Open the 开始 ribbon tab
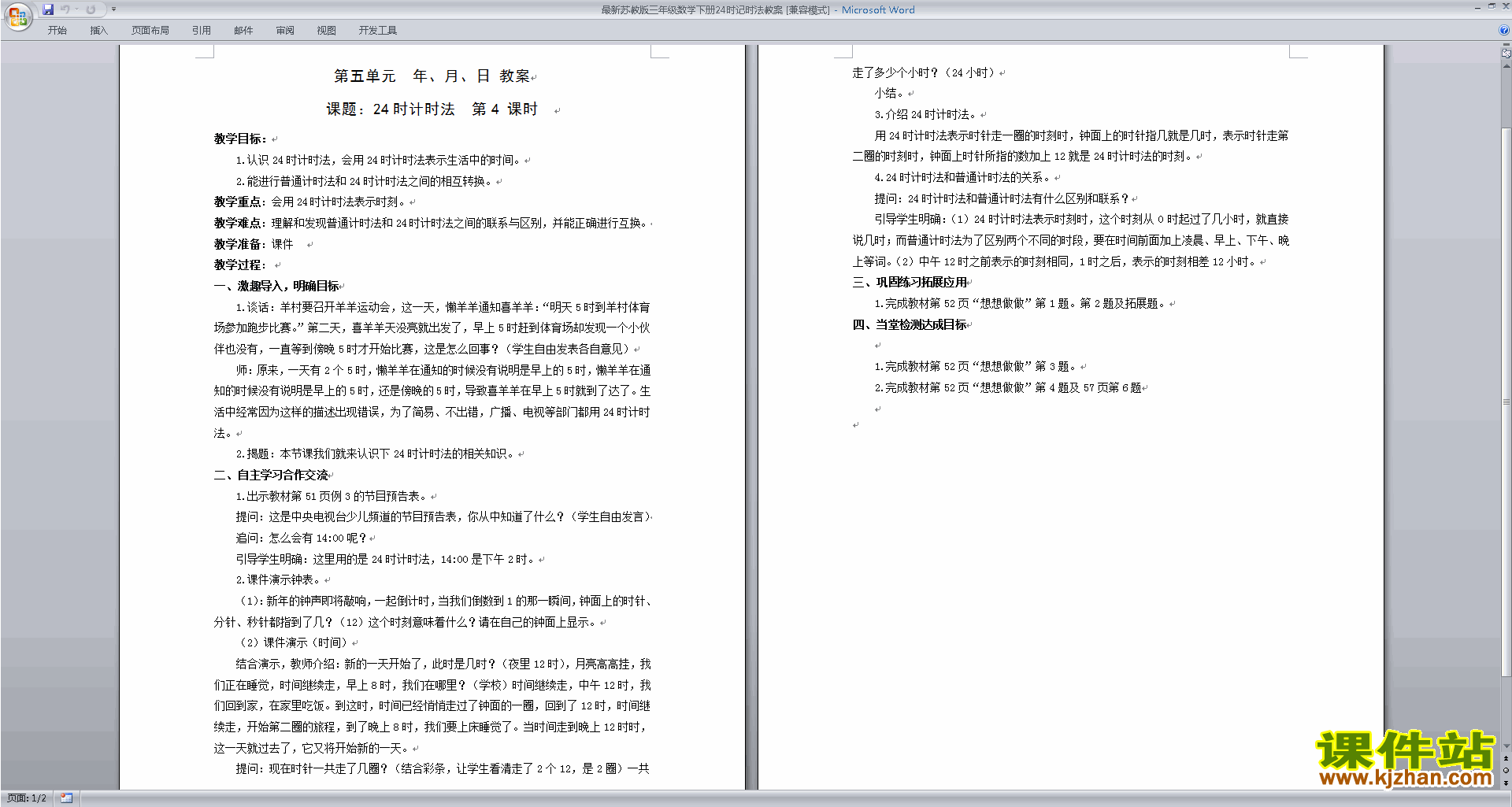This screenshot has width=1512, height=807. 57,31
